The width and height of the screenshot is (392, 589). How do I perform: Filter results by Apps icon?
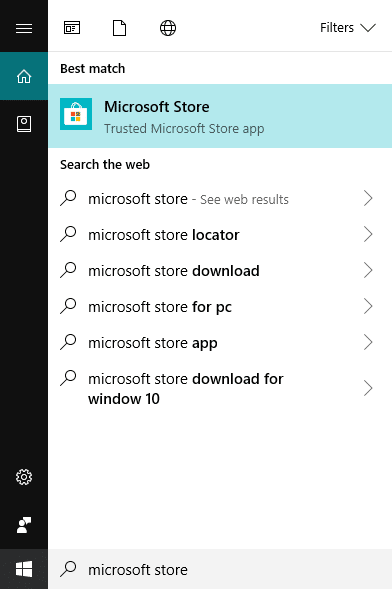pos(72,28)
